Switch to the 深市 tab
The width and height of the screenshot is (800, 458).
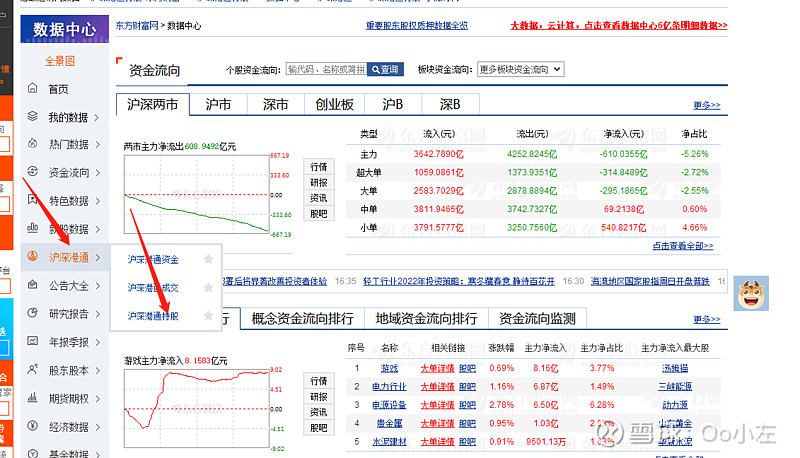[x=276, y=105]
